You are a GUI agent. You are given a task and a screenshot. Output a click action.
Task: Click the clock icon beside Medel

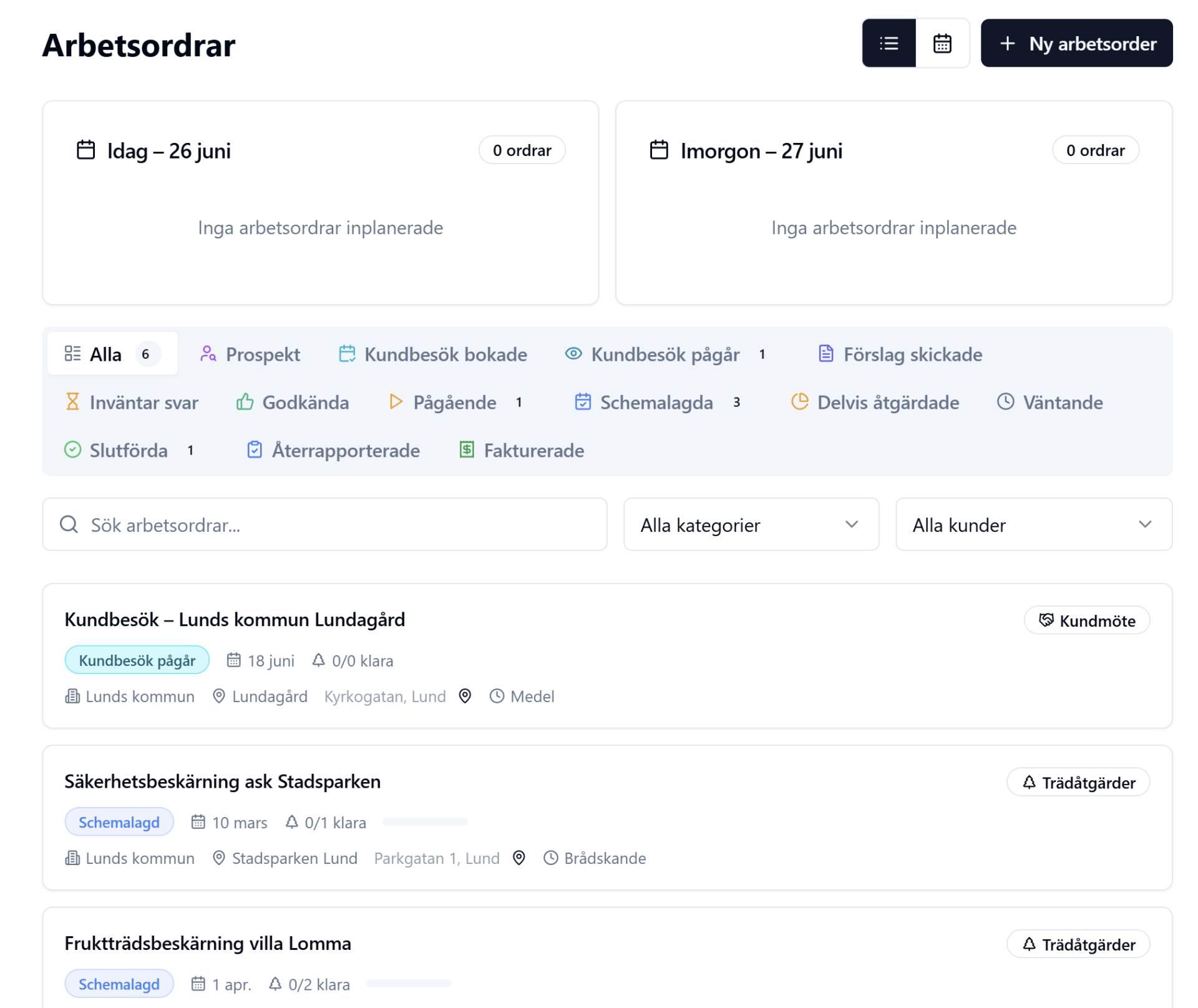(x=497, y=695)
